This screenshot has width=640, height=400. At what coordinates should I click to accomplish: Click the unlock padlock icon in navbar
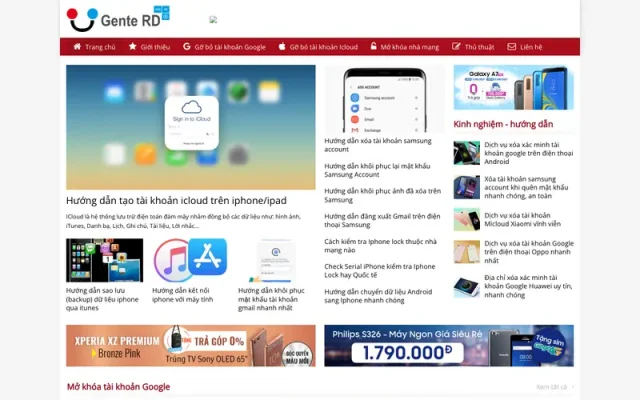click(373, 46)
